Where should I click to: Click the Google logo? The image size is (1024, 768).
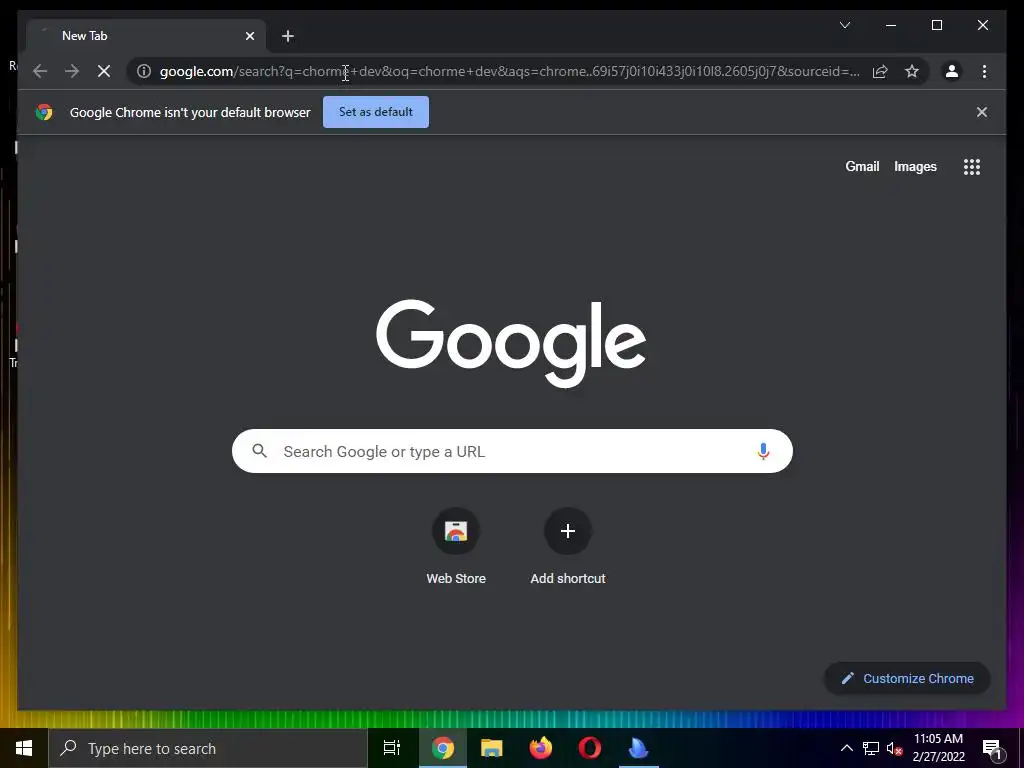click(x=511, y=344)
